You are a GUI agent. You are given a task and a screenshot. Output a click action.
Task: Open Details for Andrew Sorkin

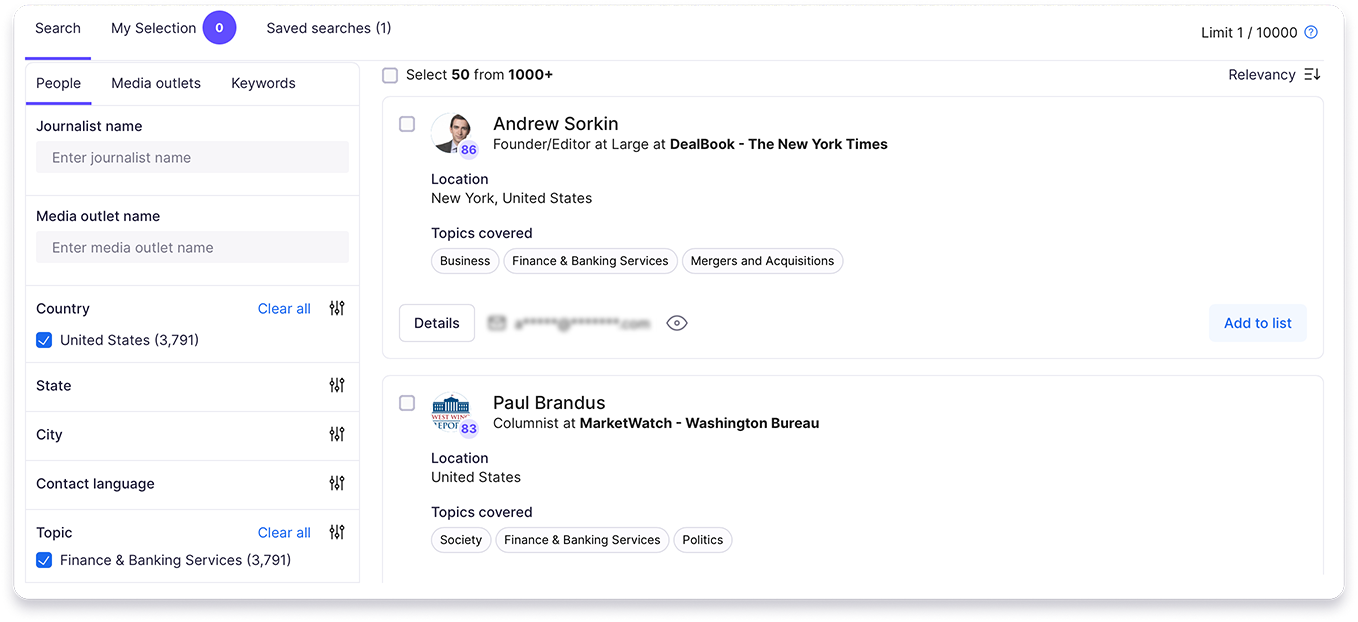coord(436,323)
